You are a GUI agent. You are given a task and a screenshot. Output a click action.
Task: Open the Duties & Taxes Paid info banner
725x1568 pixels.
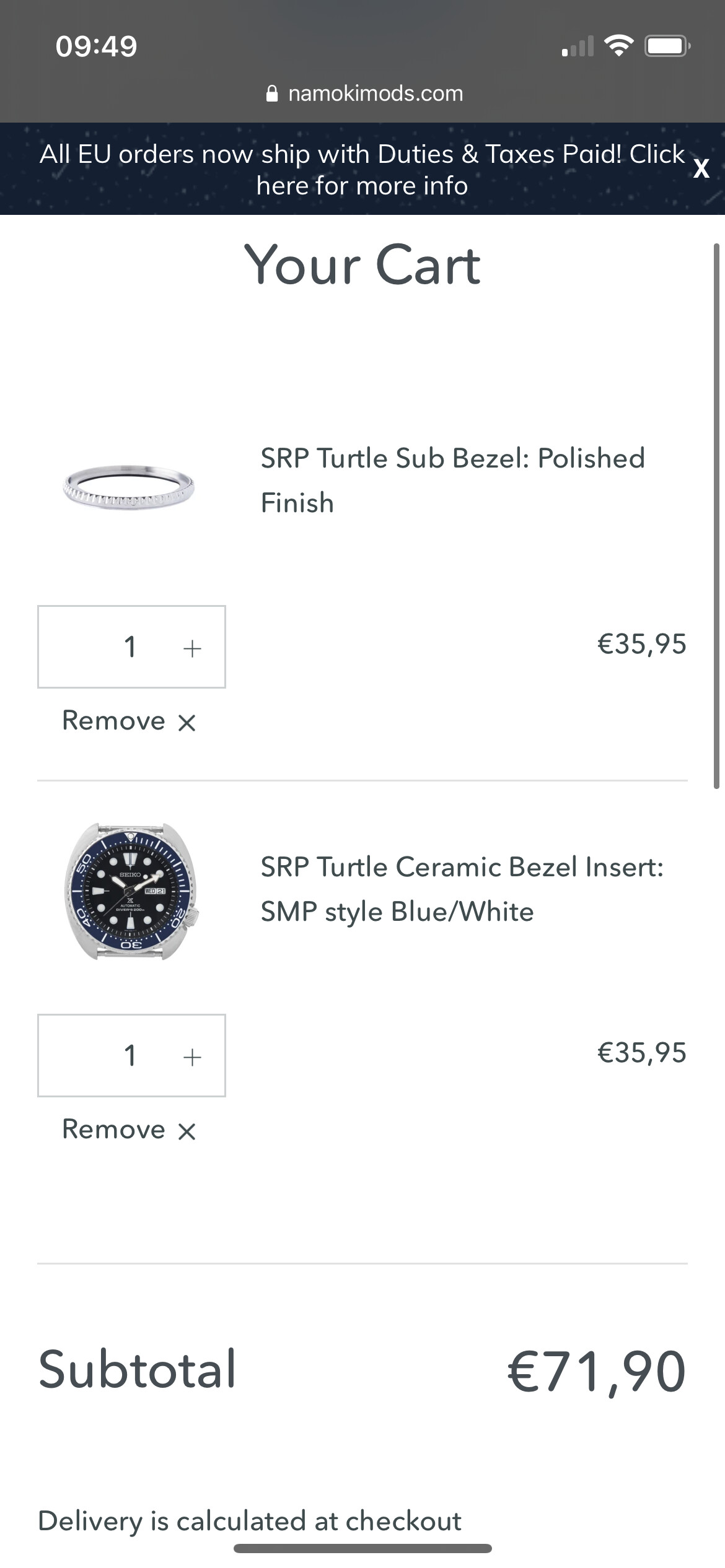tap(362, 170)
